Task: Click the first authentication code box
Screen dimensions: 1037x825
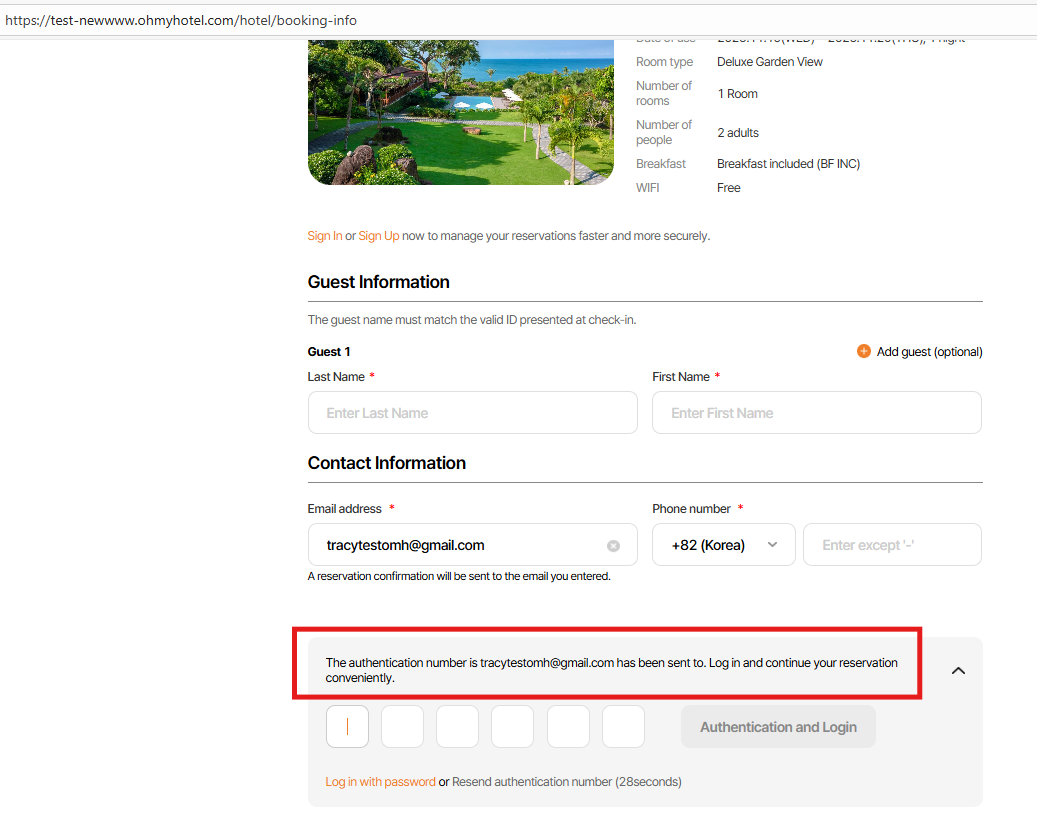Action: click(347, 726)
